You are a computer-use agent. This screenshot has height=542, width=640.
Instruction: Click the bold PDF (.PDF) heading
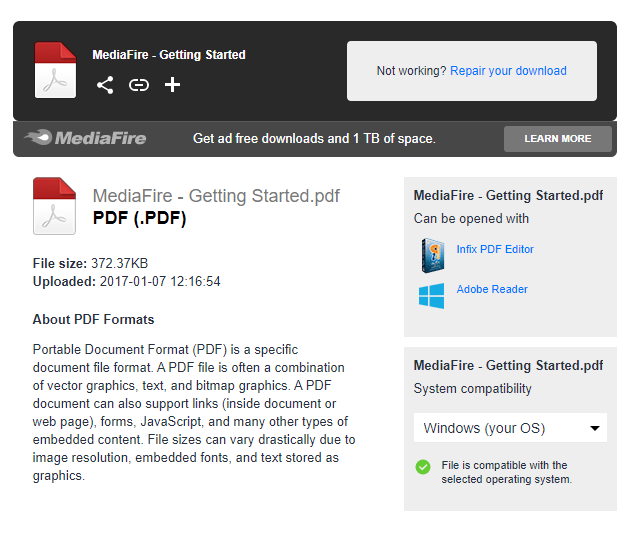139,217
